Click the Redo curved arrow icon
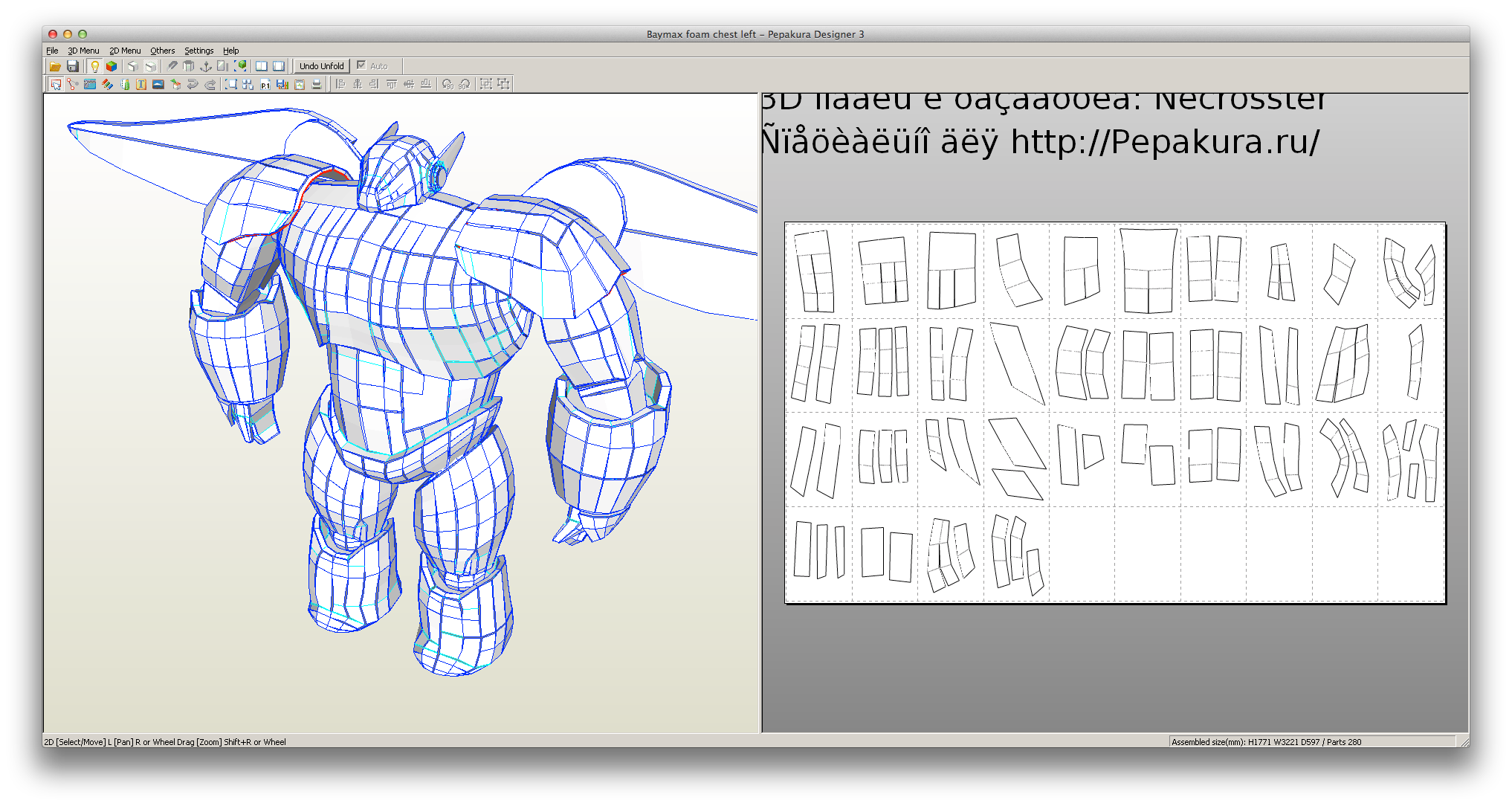The height and width of the screenshot is (806, 1512). click(210, 84)
